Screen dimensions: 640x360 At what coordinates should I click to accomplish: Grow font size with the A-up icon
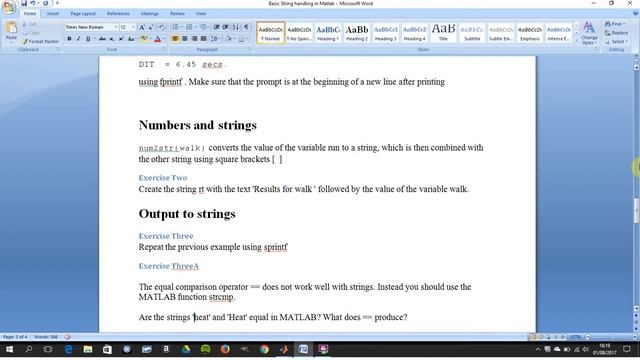[142, 27]
